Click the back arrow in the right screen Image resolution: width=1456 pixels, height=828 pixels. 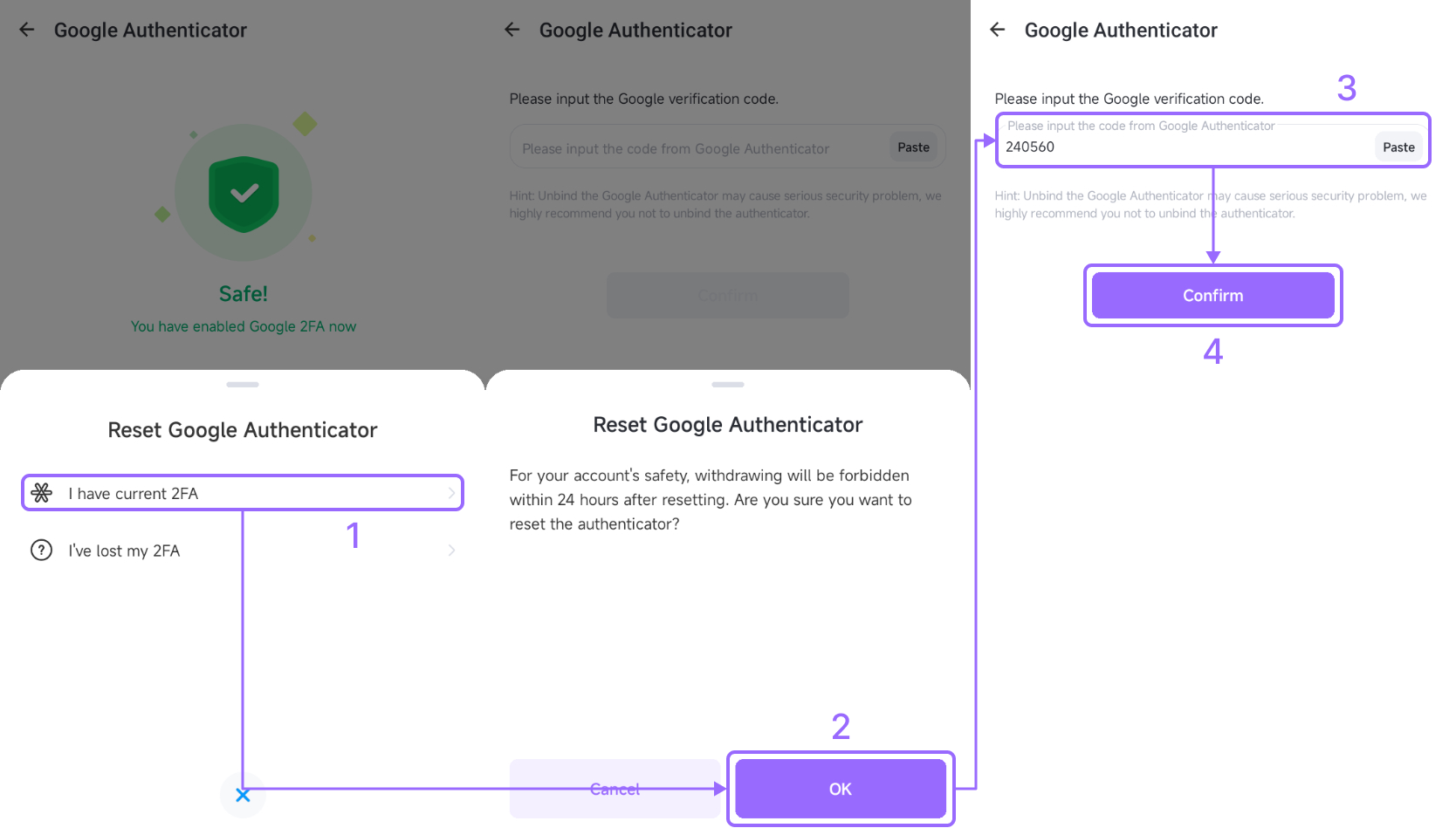[998, 30]
